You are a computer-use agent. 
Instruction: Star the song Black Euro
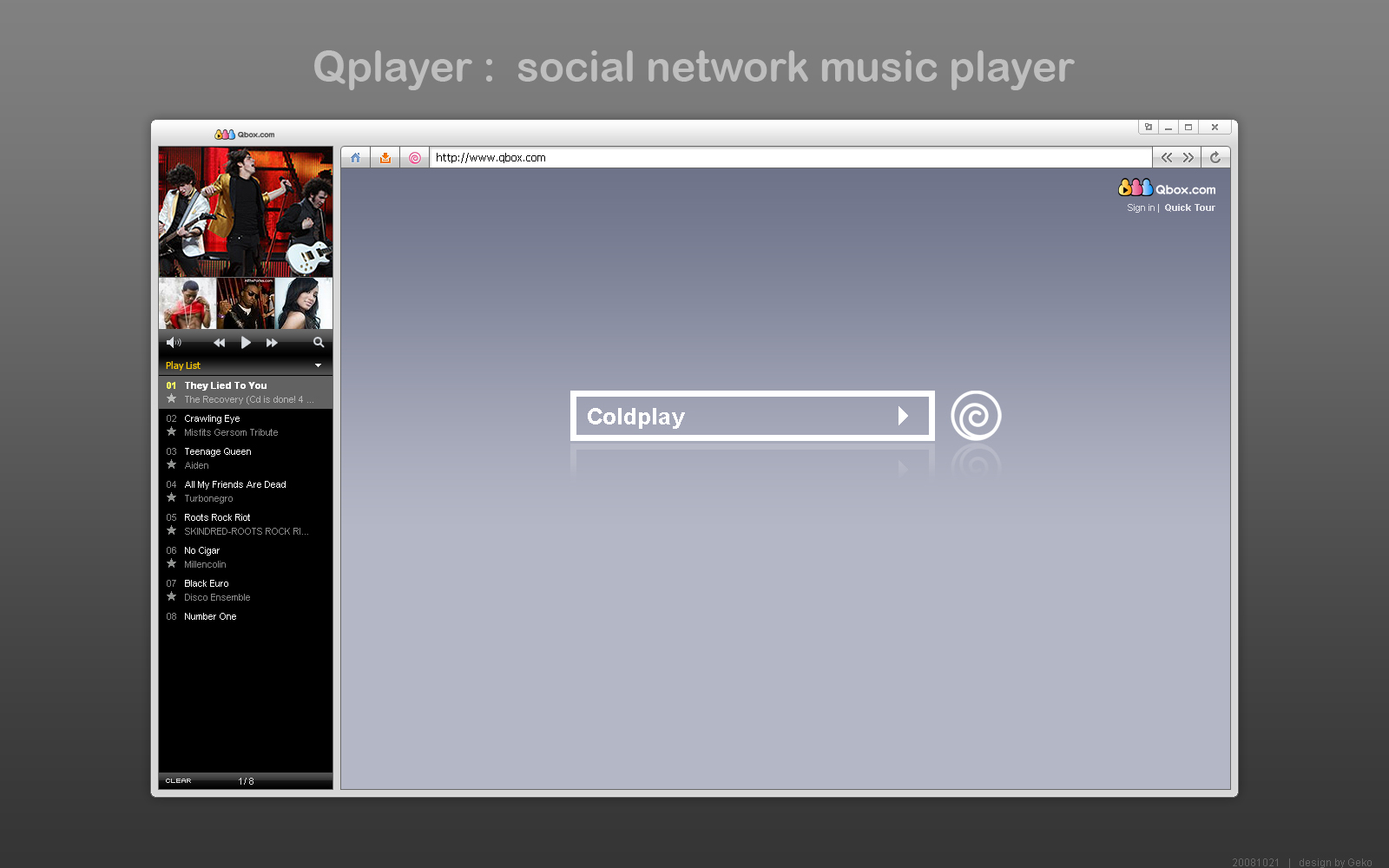click(x=171, y=597)
